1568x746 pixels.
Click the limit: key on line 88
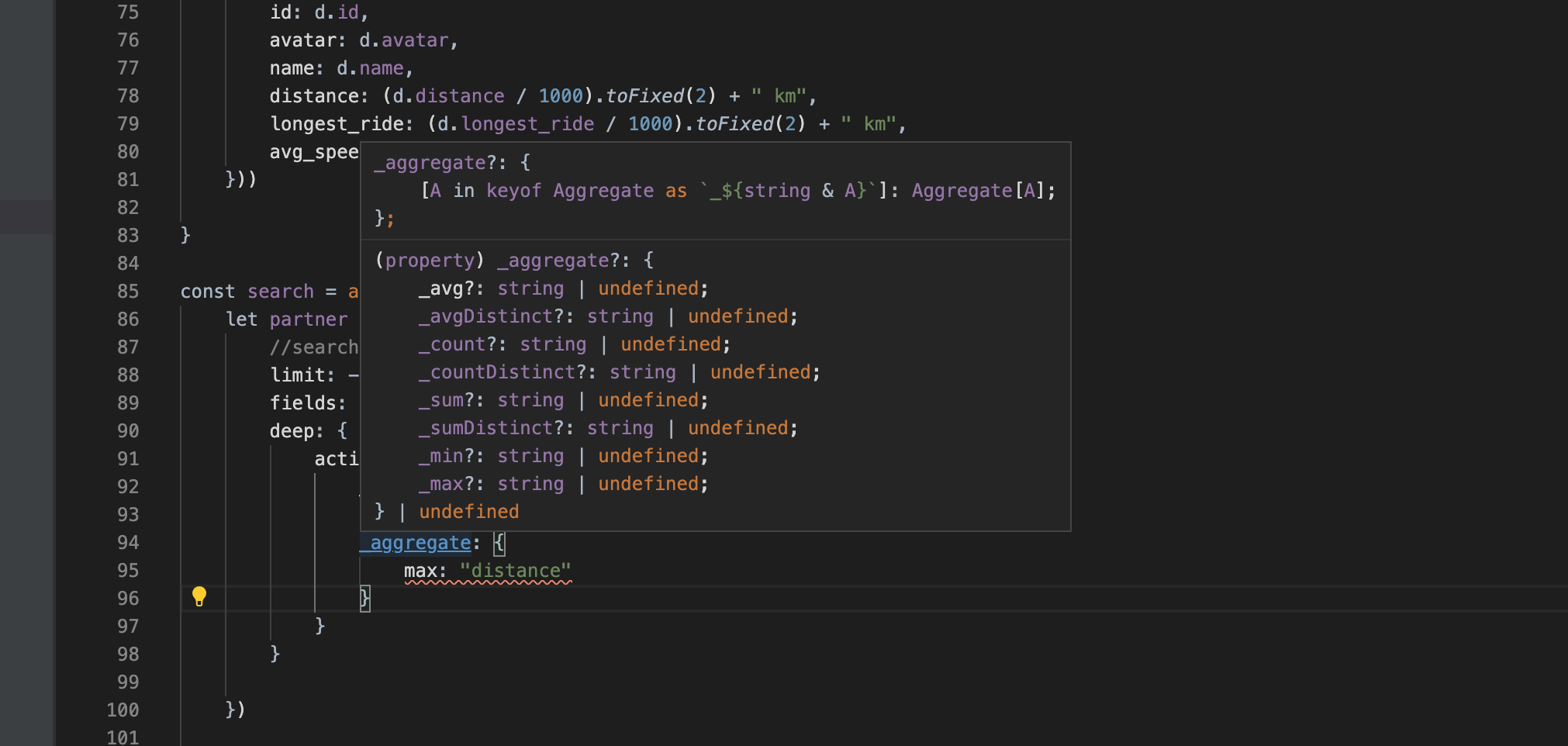click(302, 375)
